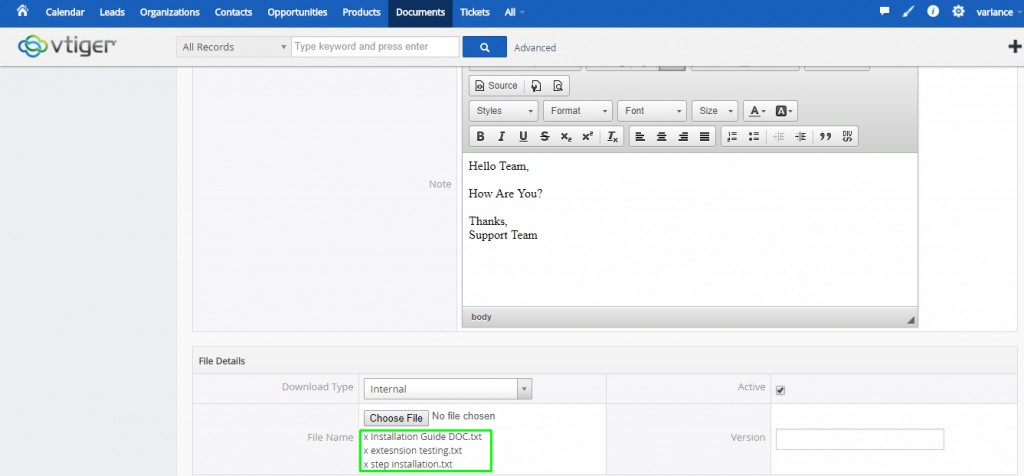Open the Products module
Screen dimensions: 1024x476
[x=361, y=12]
